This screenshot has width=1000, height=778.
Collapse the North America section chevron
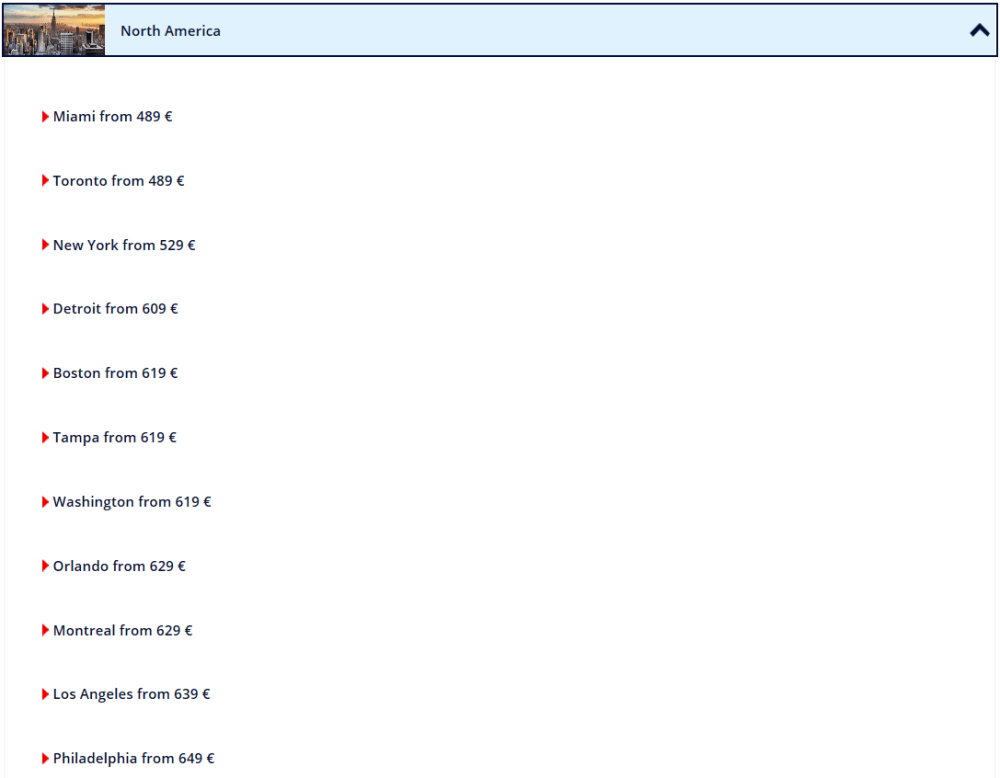click(x=978, y=31)
